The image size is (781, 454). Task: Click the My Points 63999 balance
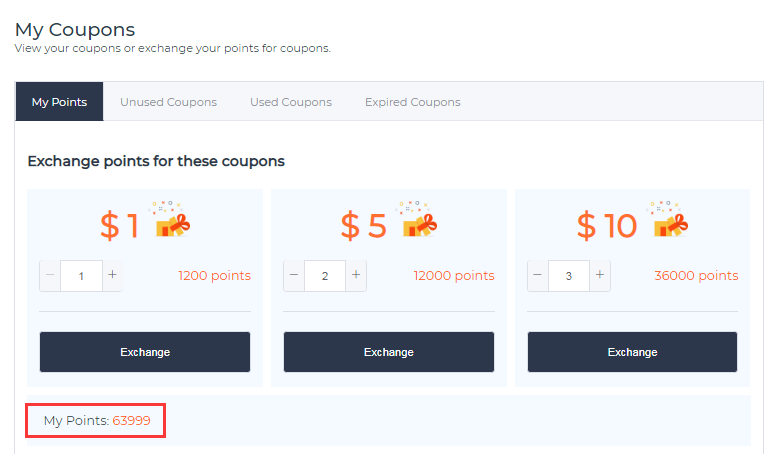(97, 421)
